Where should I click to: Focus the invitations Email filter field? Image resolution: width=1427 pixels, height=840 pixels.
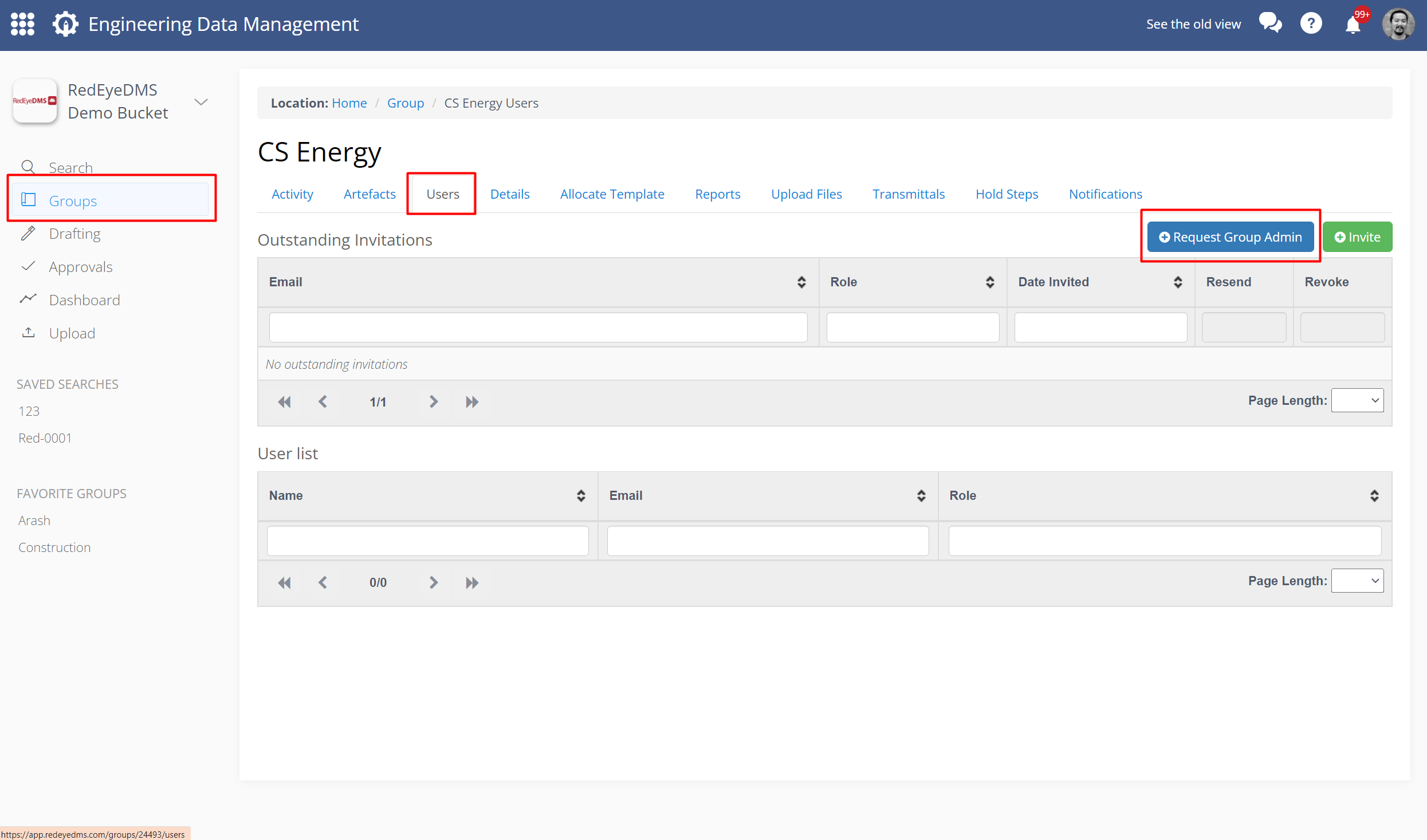click(538, 327)
